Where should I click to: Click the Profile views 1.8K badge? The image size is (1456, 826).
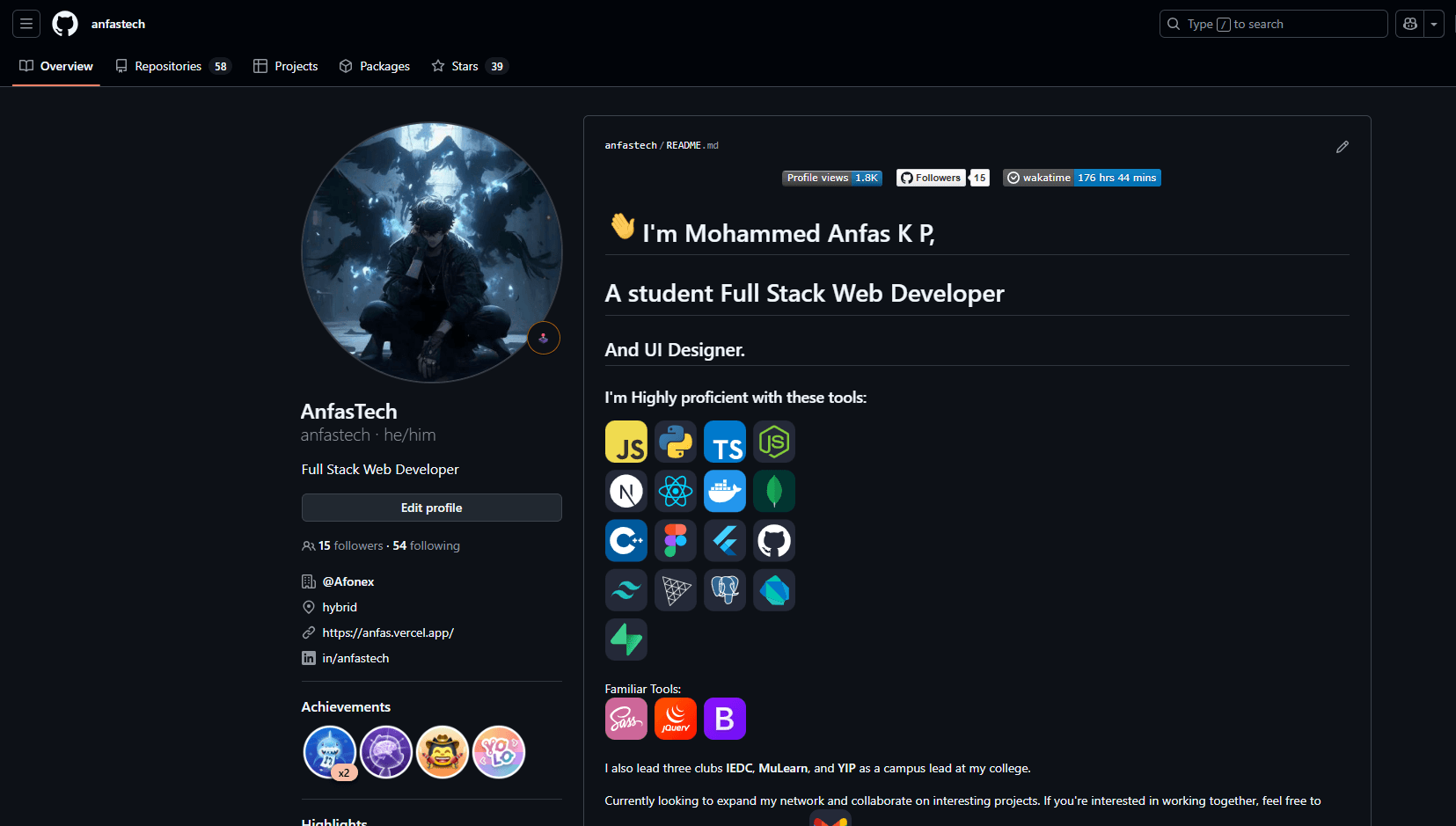click(x=832, y=178)
